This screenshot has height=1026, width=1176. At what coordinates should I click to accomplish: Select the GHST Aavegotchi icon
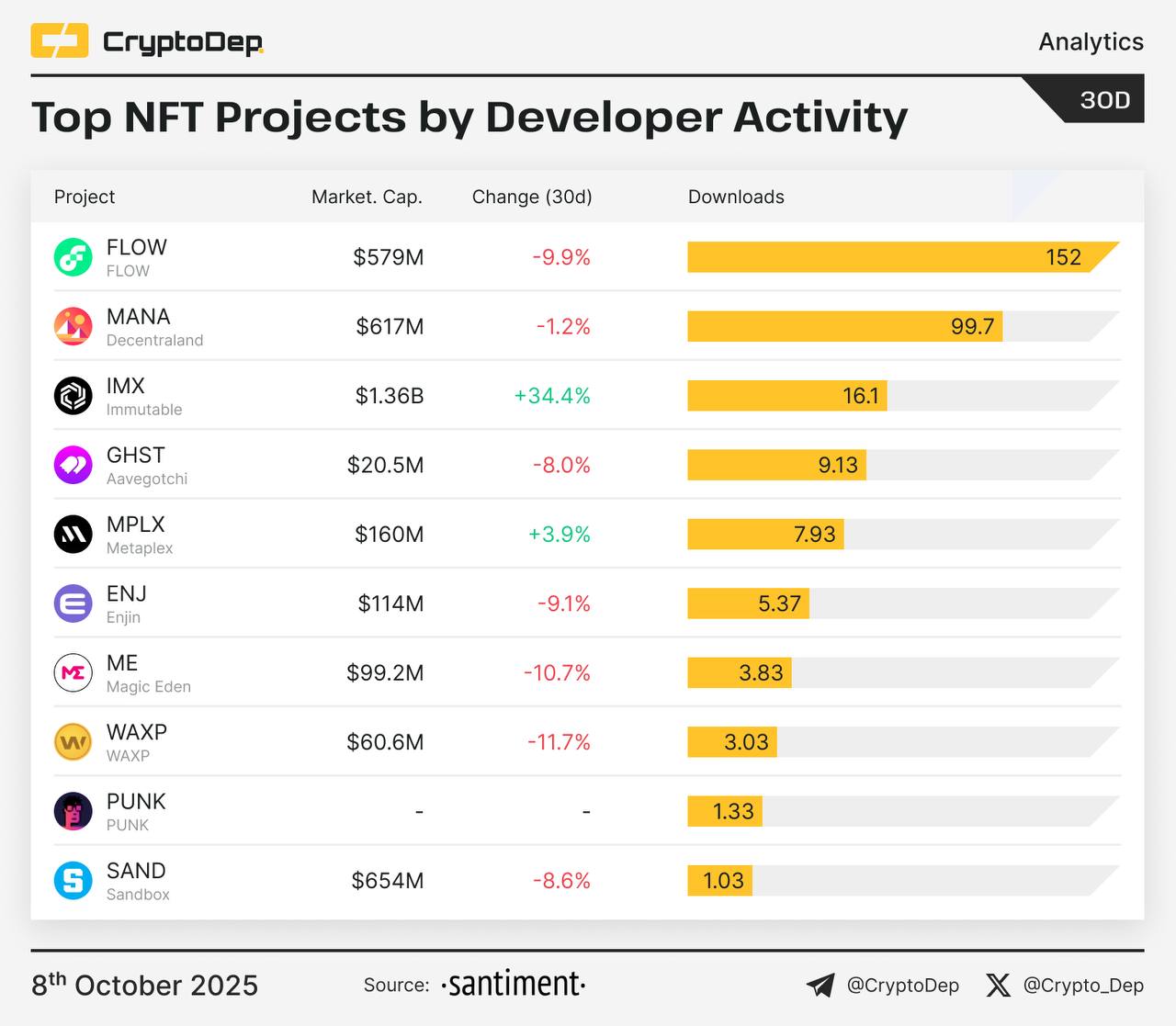tap(73, 465)
